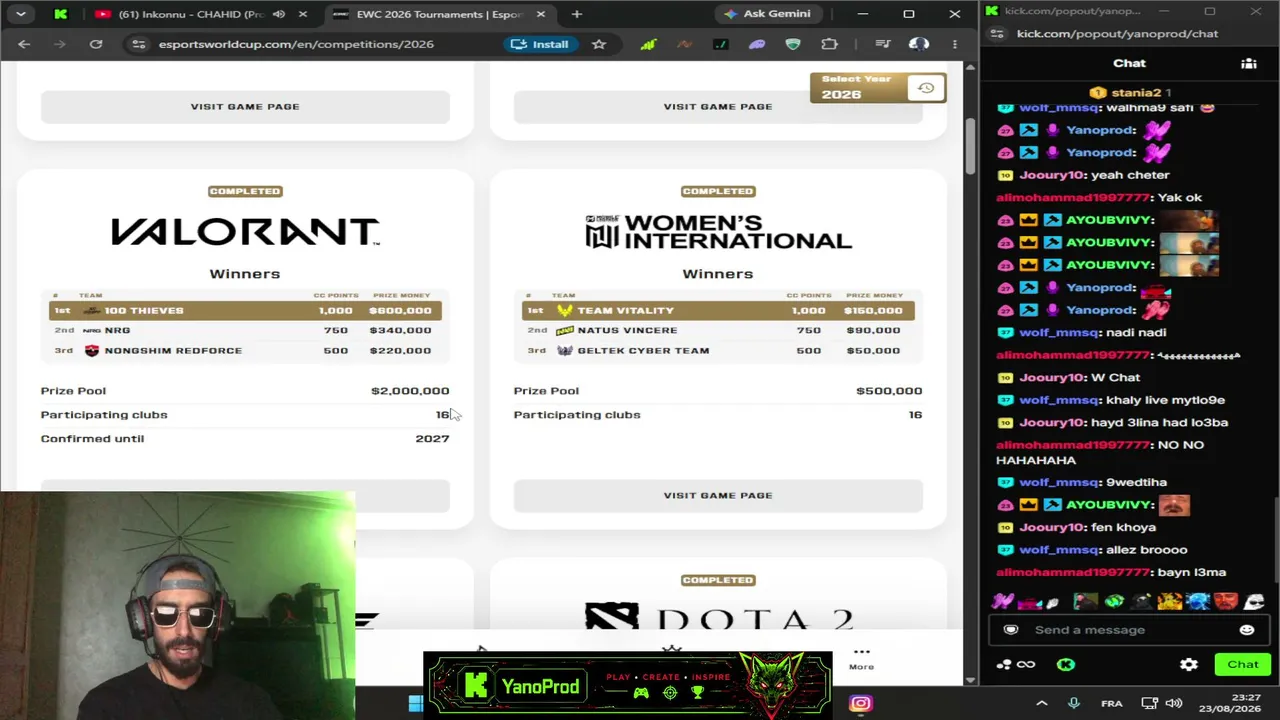Select the 100 Thieves winner row
The width and height of the screenshot is (1280, 720).
[x=245, y=310]
